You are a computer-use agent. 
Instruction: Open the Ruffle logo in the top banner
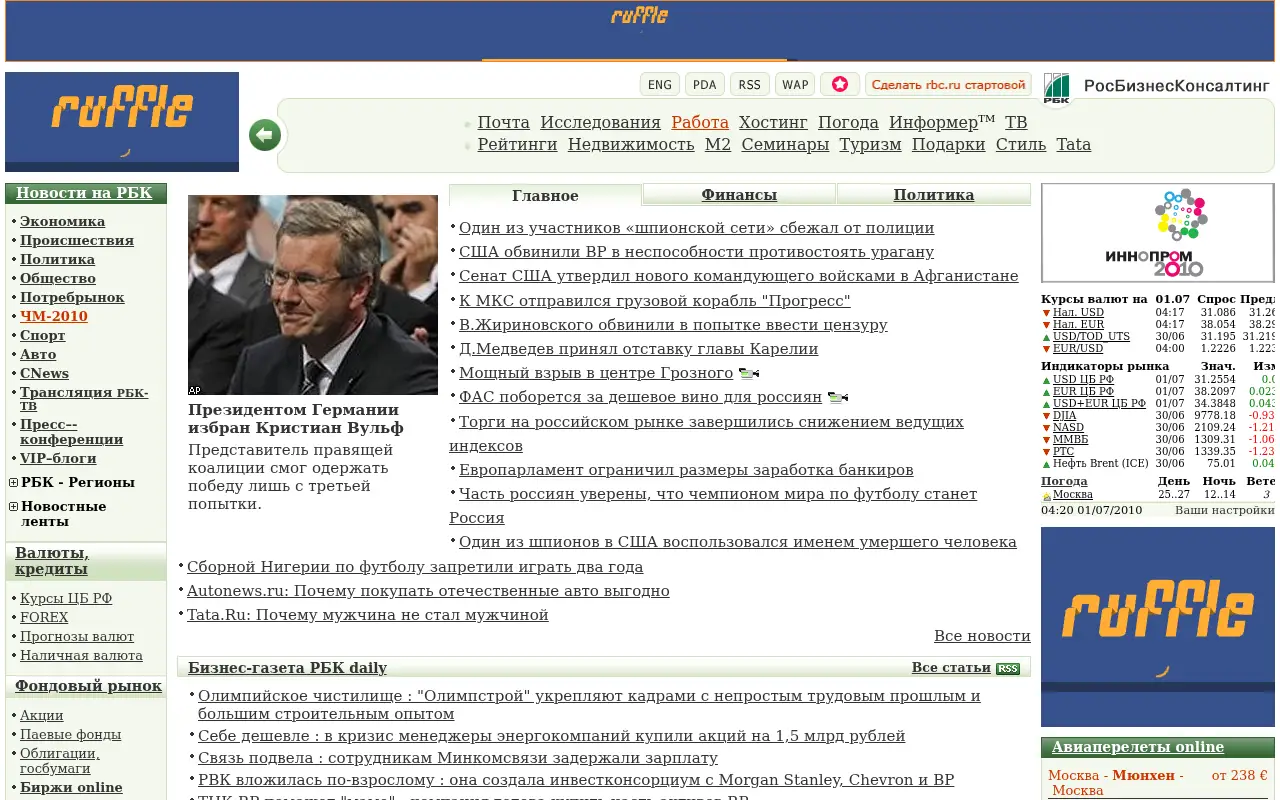tap(640, 16)
